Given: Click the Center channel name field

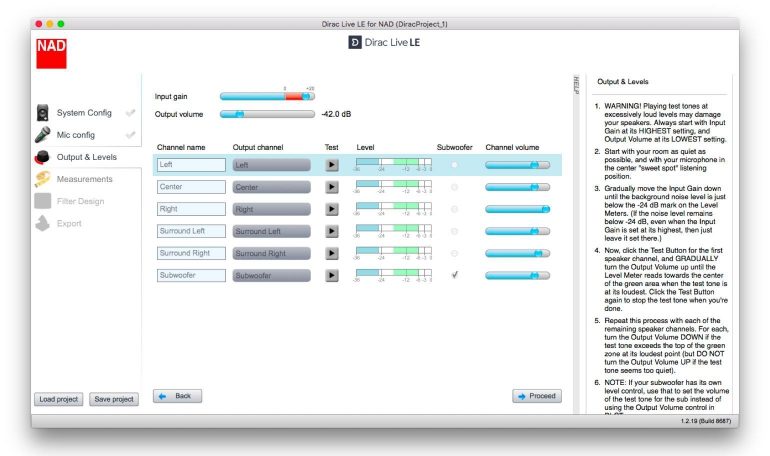Looking at the screenshot, I should tap(191, 187).
